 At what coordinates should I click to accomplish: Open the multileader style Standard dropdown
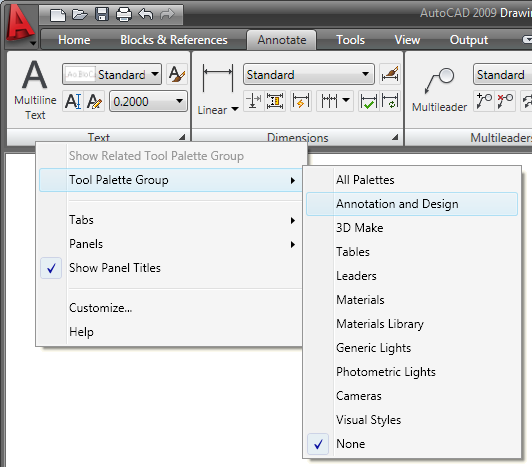click(503, 74)
